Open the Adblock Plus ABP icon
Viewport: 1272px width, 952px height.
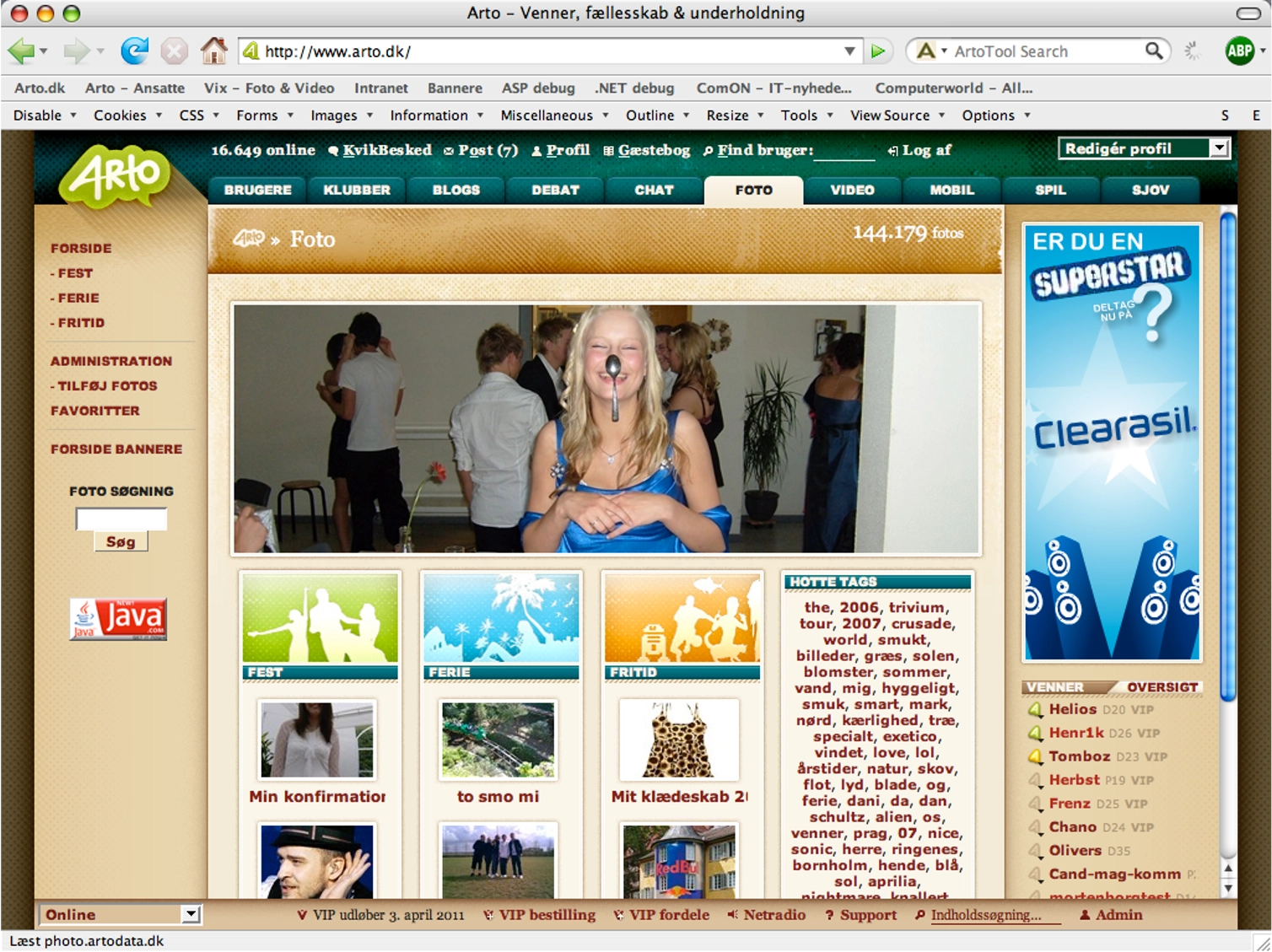click(1239, 51)
